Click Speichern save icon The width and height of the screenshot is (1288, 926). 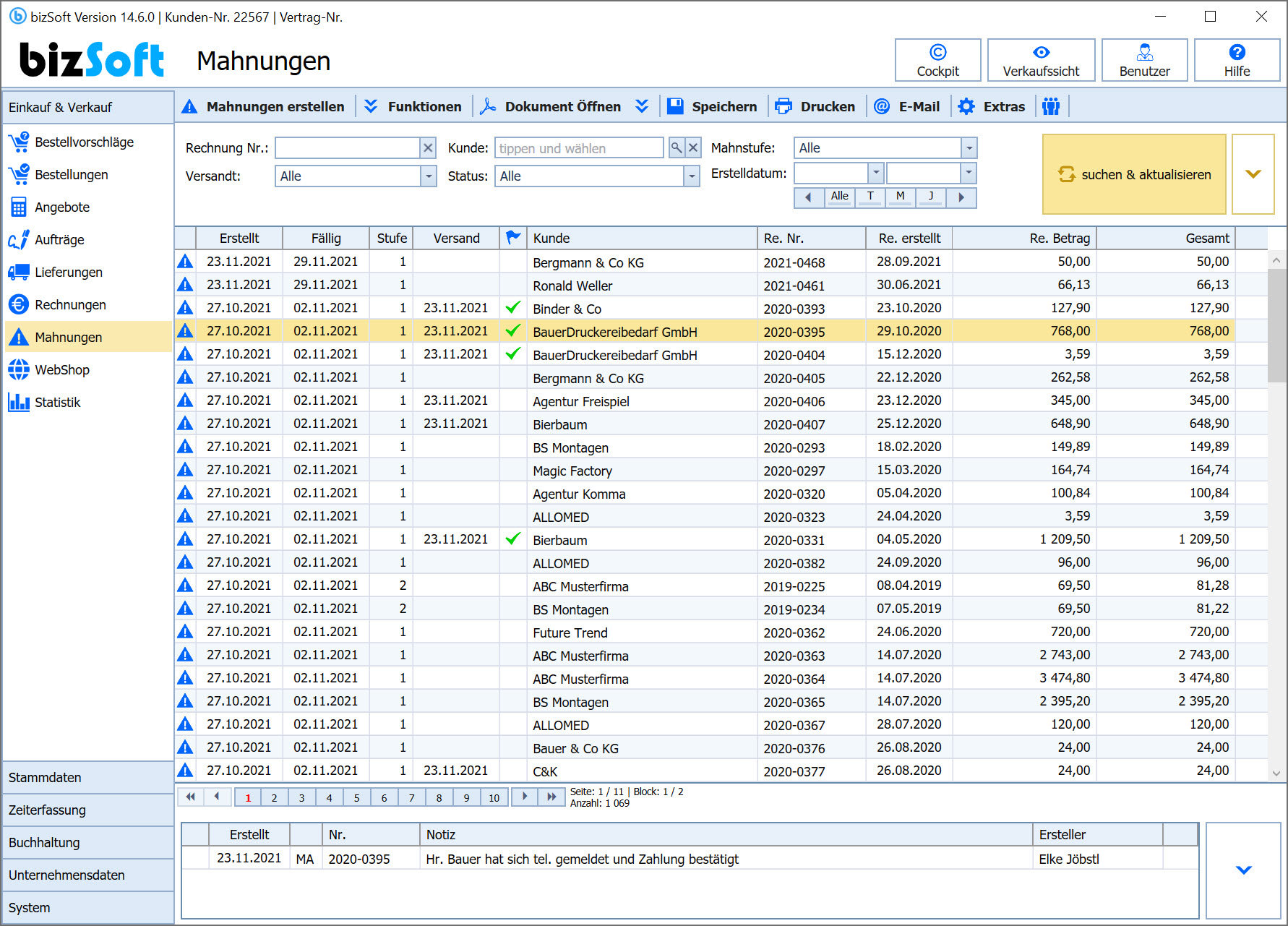pyautogui.click(x=675, y=106)
